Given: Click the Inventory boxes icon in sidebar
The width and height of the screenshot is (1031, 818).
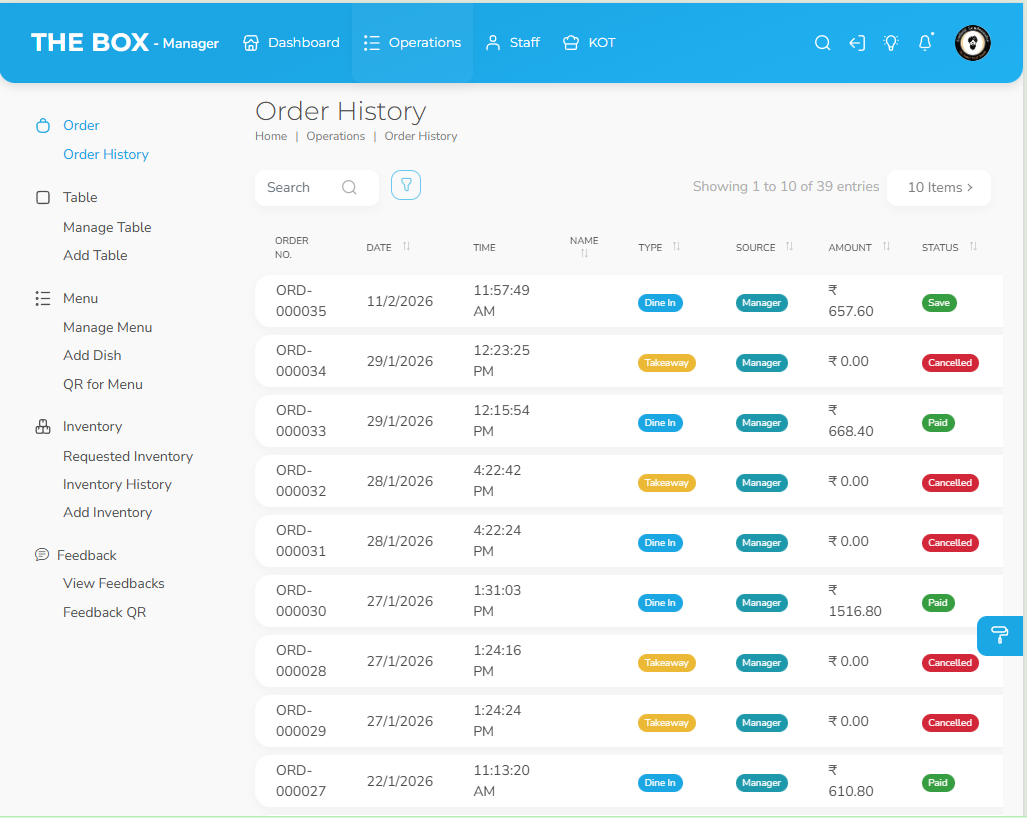Looking at the screenshot, I should 42,427.
